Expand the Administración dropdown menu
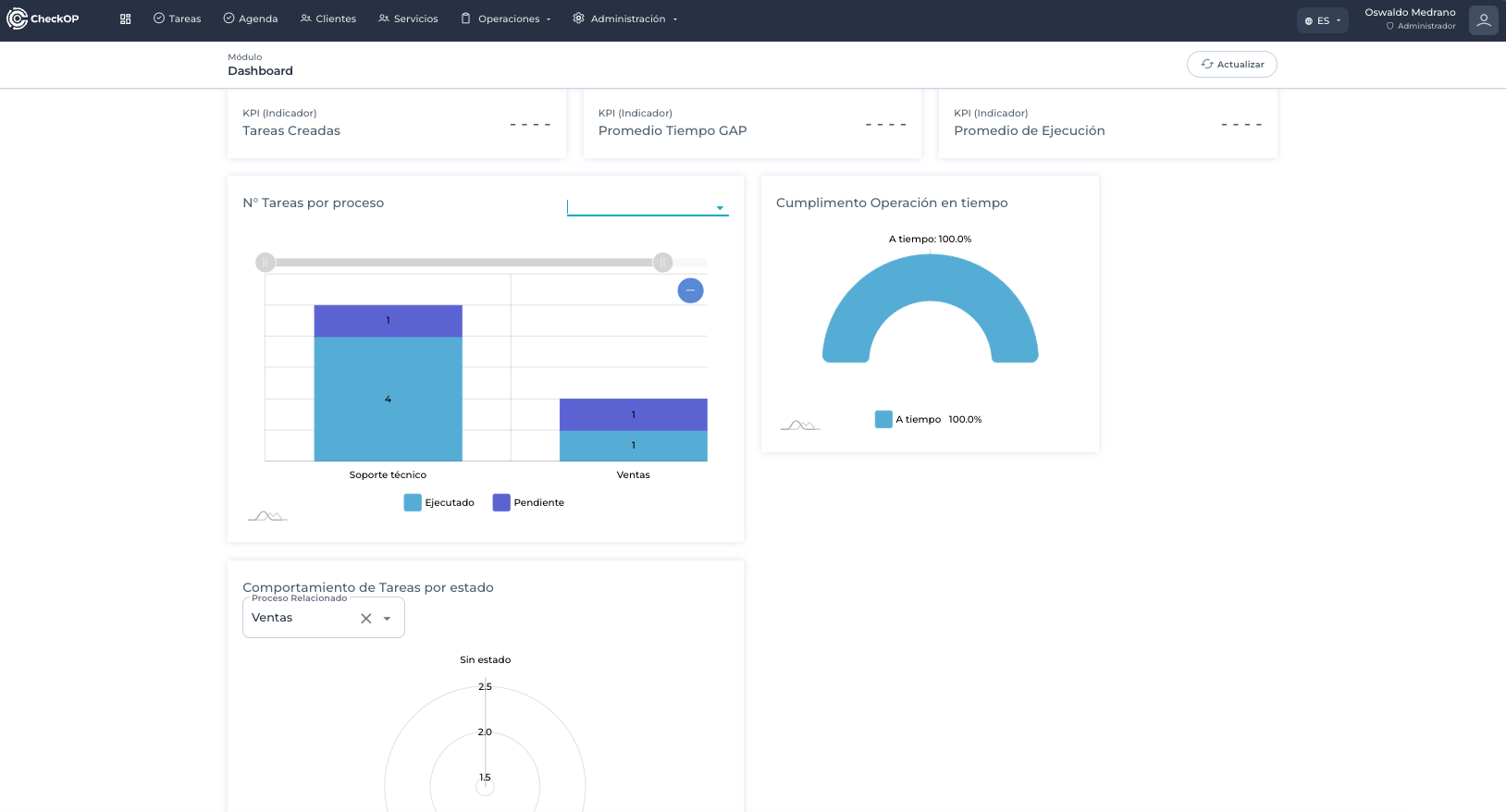Viewport: 1506px width, 812px height. (625, 18)
